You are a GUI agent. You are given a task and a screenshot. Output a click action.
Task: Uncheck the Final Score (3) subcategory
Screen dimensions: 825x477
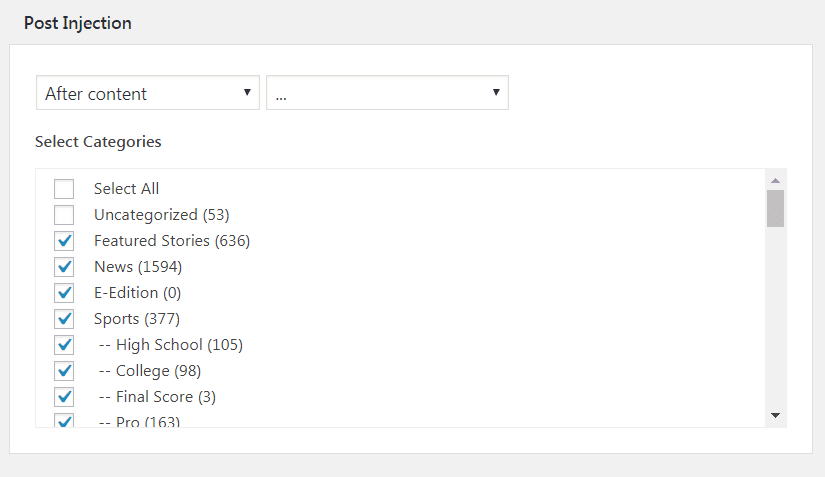click(x=64, y=397)
